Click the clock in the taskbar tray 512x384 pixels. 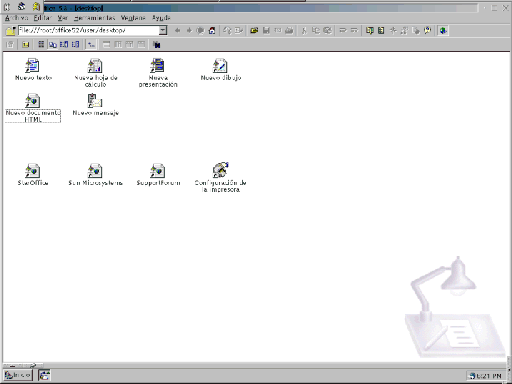[489, 376]
